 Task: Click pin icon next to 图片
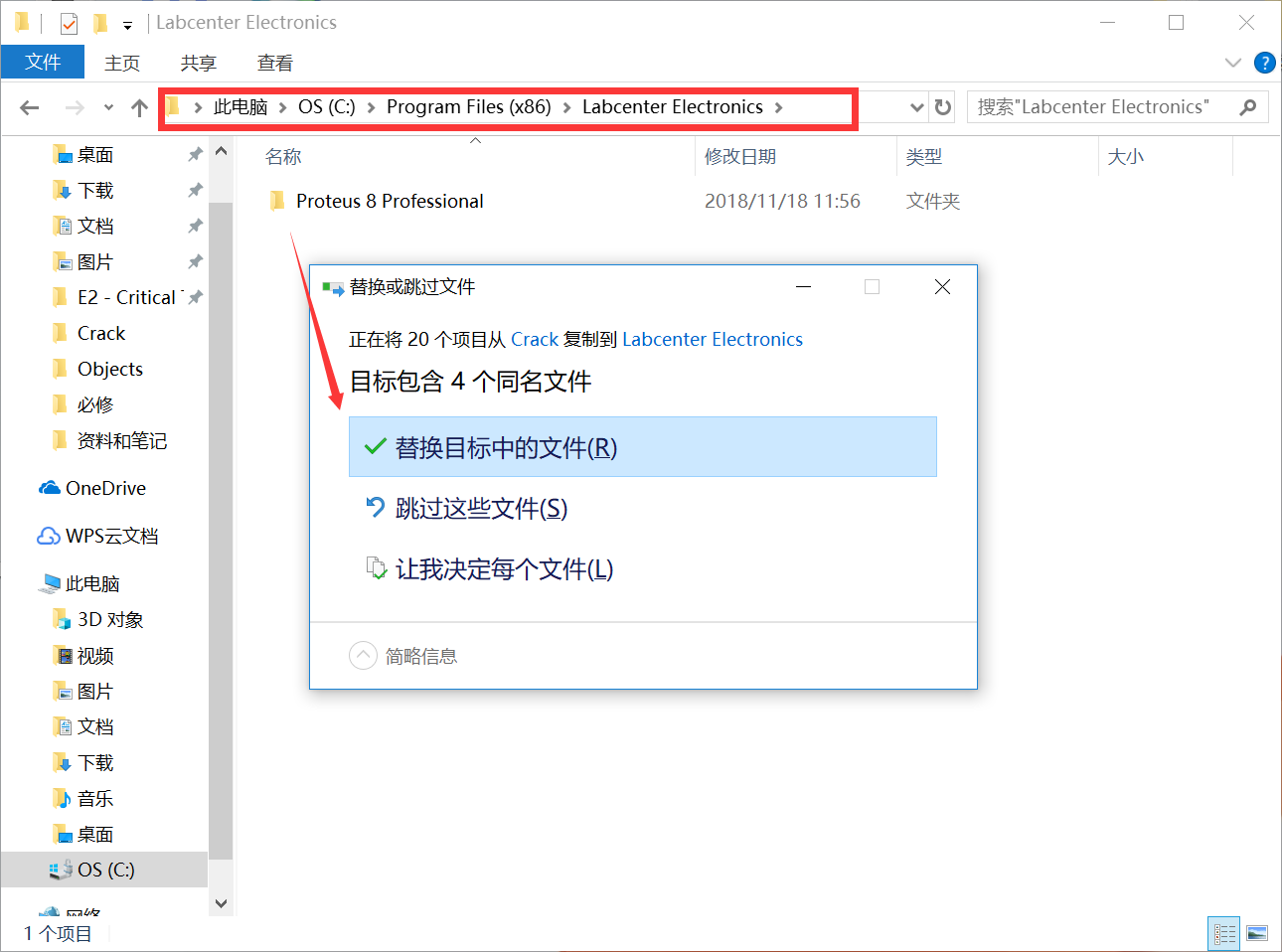195,261
